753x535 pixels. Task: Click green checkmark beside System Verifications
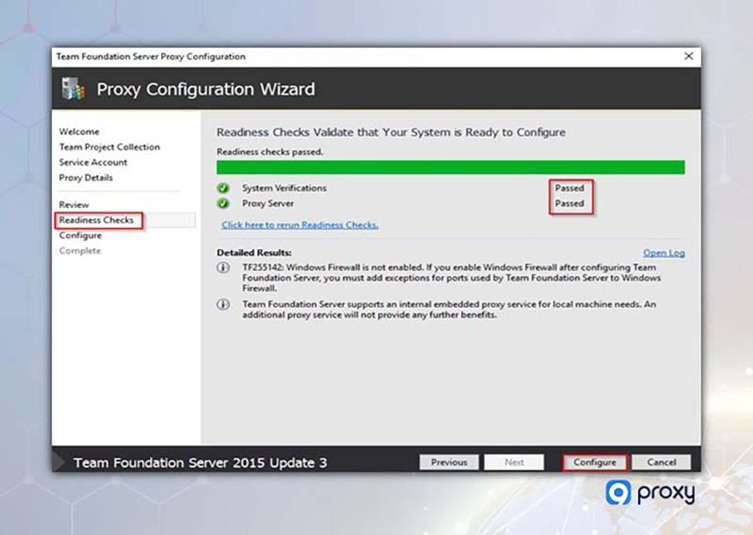223,188
